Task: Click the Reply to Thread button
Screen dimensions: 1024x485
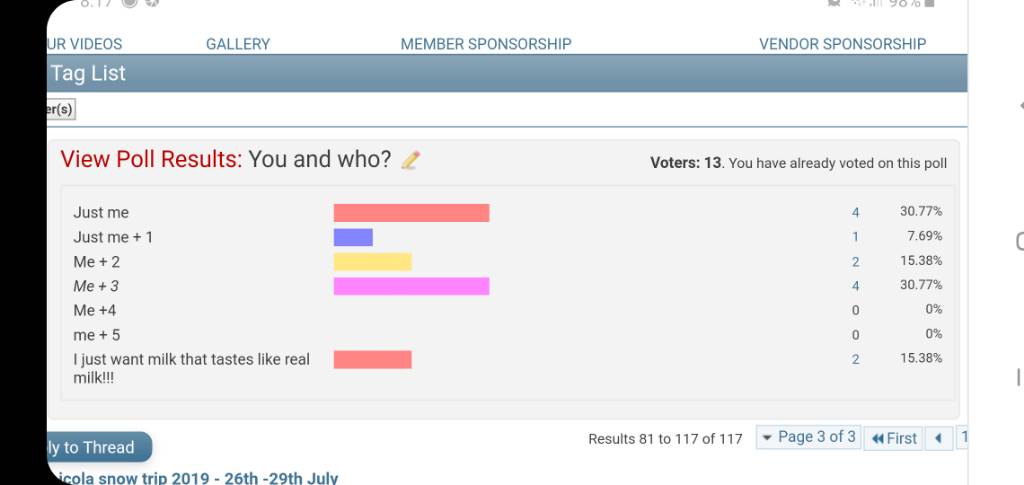Action: coord(99,447)
